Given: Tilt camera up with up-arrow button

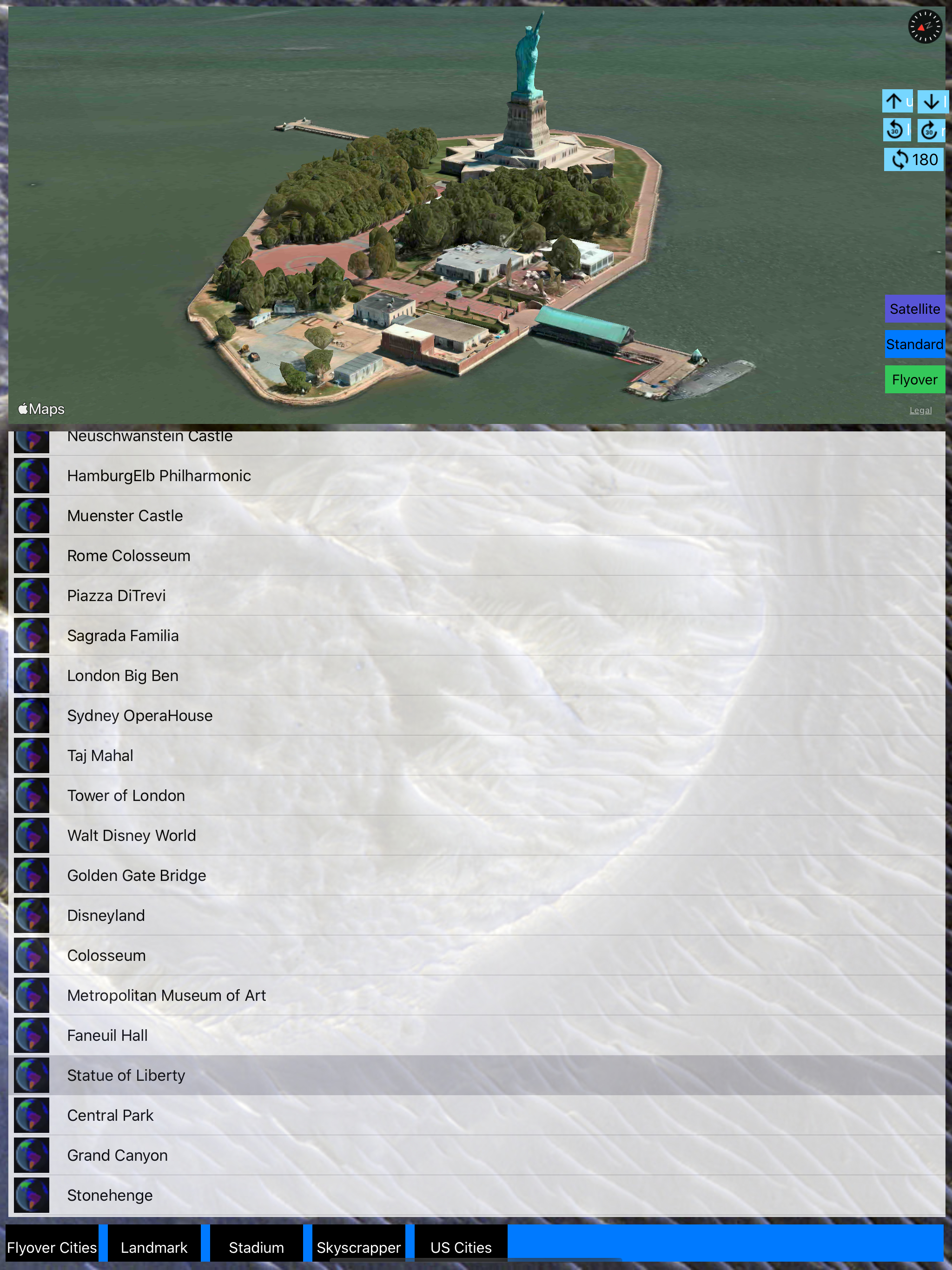Looking at the screenshot, I should point(897,102).
